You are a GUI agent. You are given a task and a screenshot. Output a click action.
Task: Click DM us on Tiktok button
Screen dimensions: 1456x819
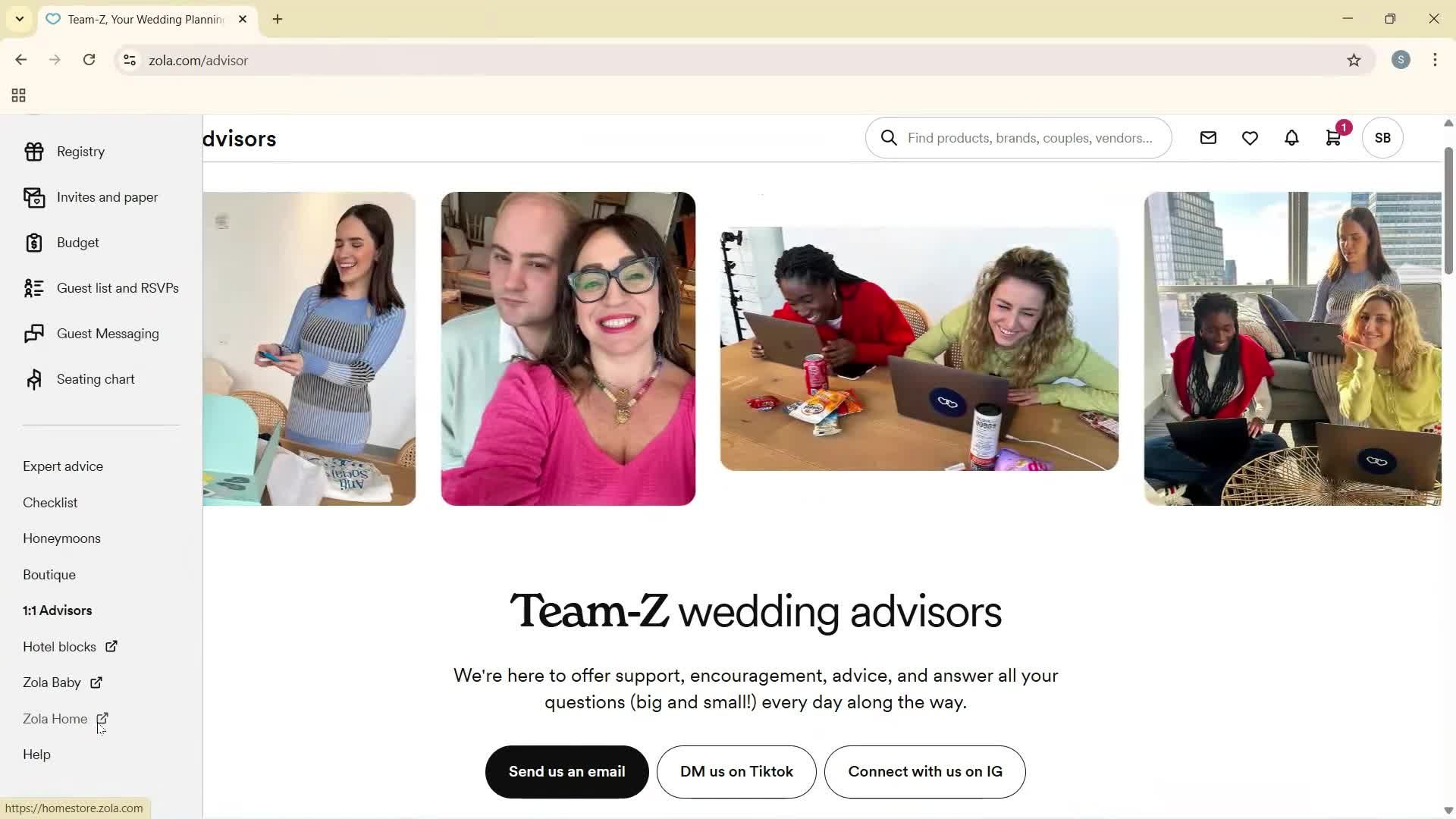pos(736,772)
